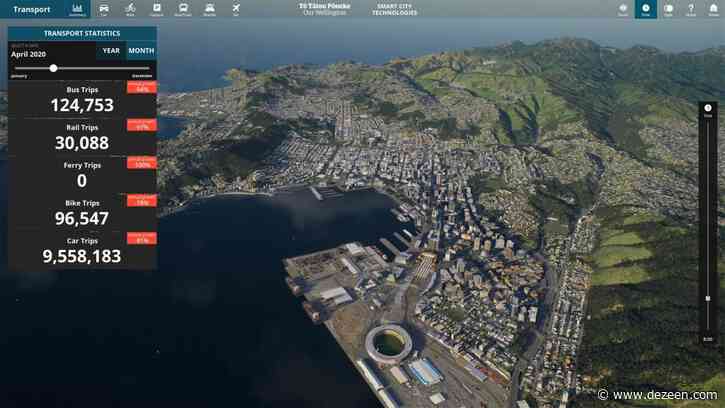
Task: Click the sound speaker icon top right
Action: pos(623,9)
